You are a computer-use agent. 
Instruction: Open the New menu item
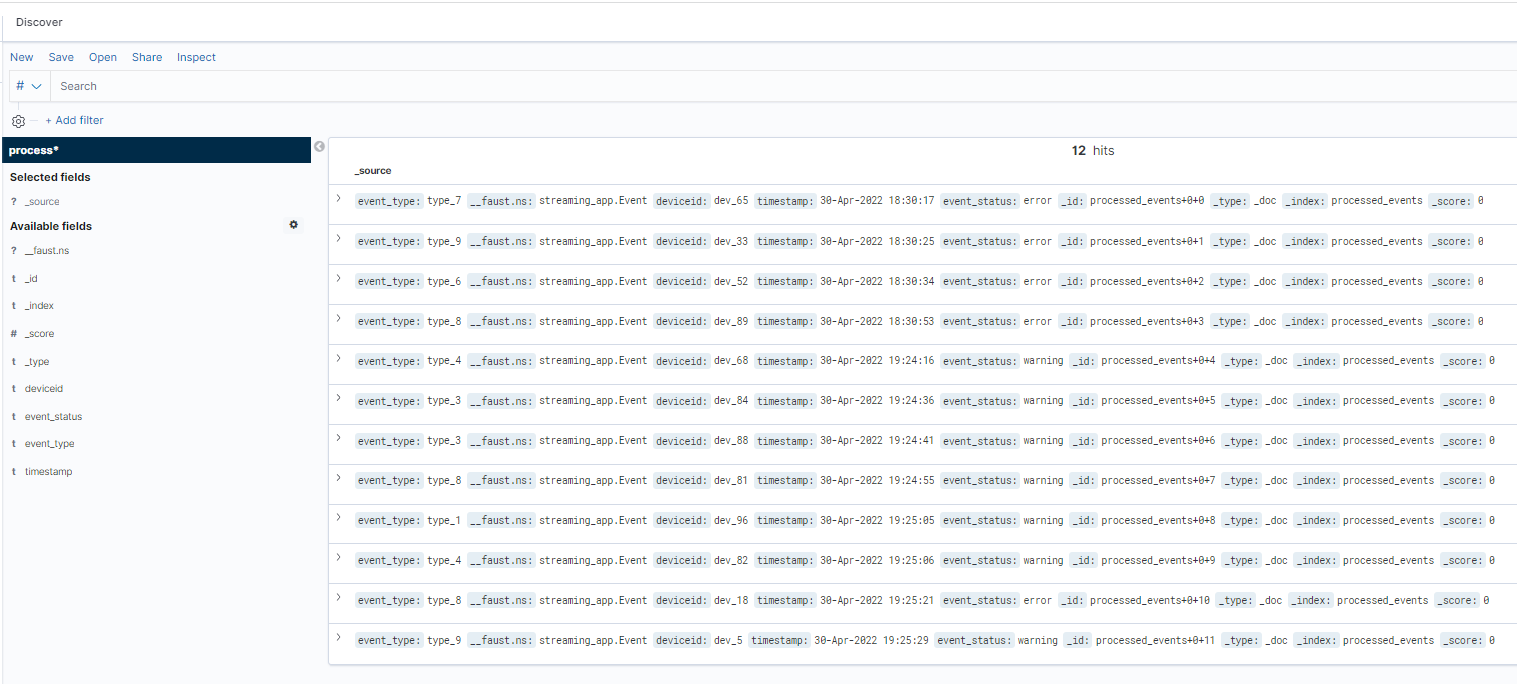pyautogui.click(x=21, y=57)
